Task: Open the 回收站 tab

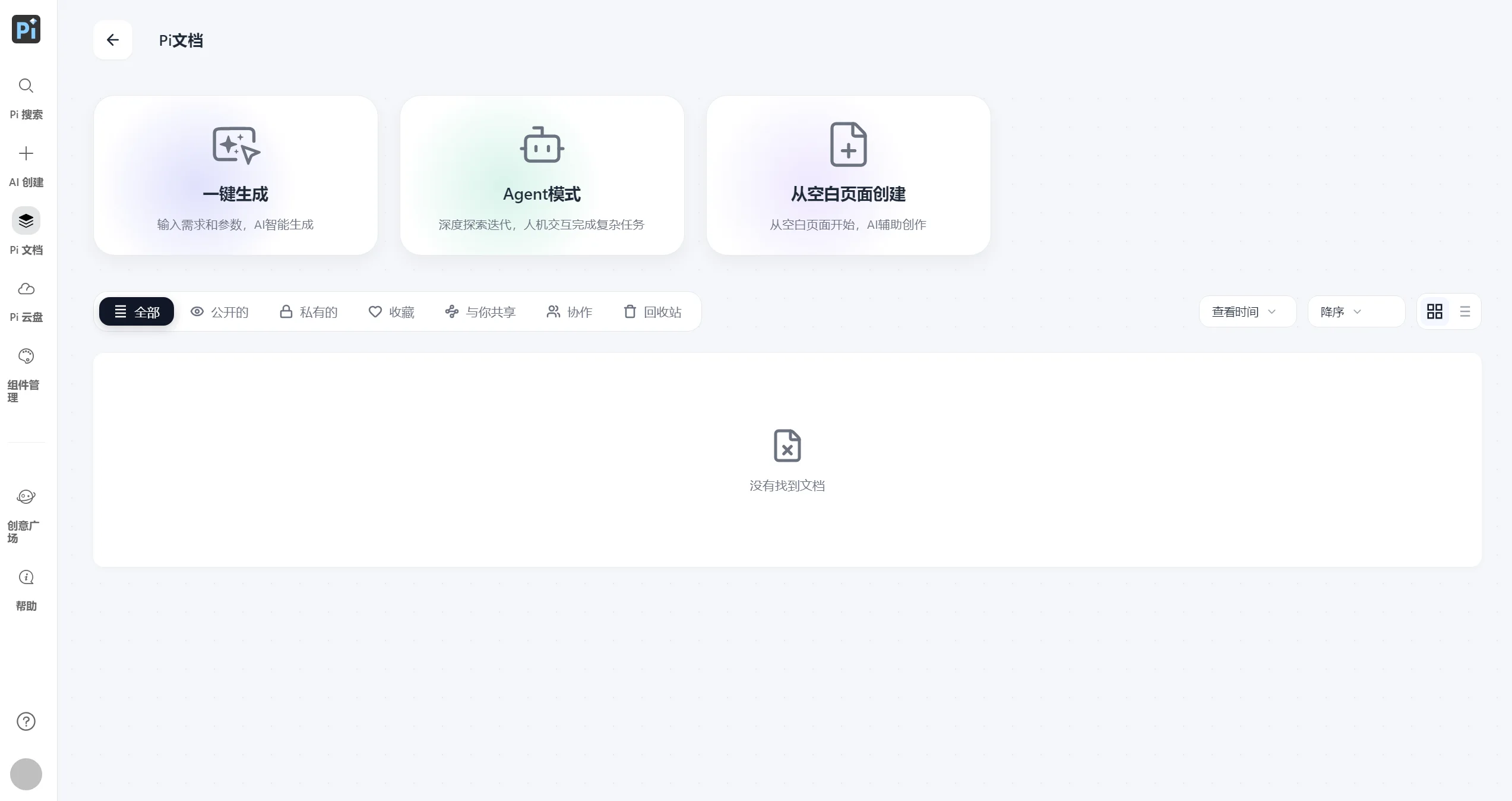Action: point(653,312)
